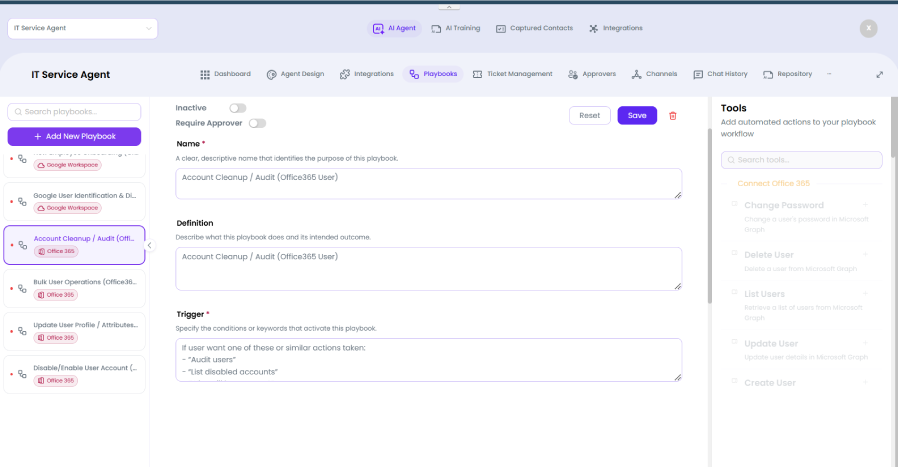Click the Approvers people icon
This screenshot has height=467, width=898.
coord(573,74)
